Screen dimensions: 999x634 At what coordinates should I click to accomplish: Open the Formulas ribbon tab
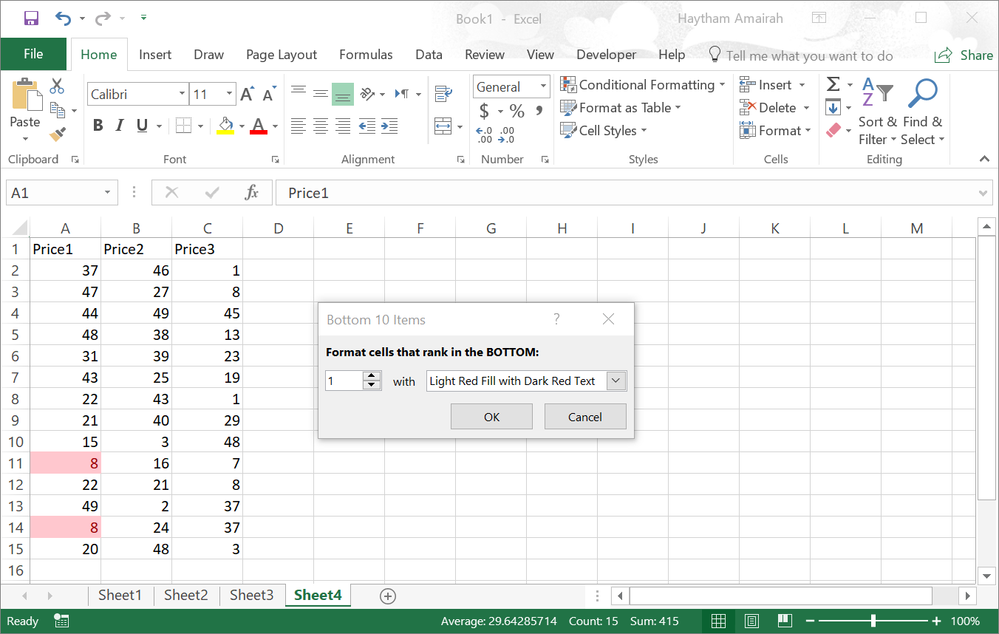(x=366, y=55)
